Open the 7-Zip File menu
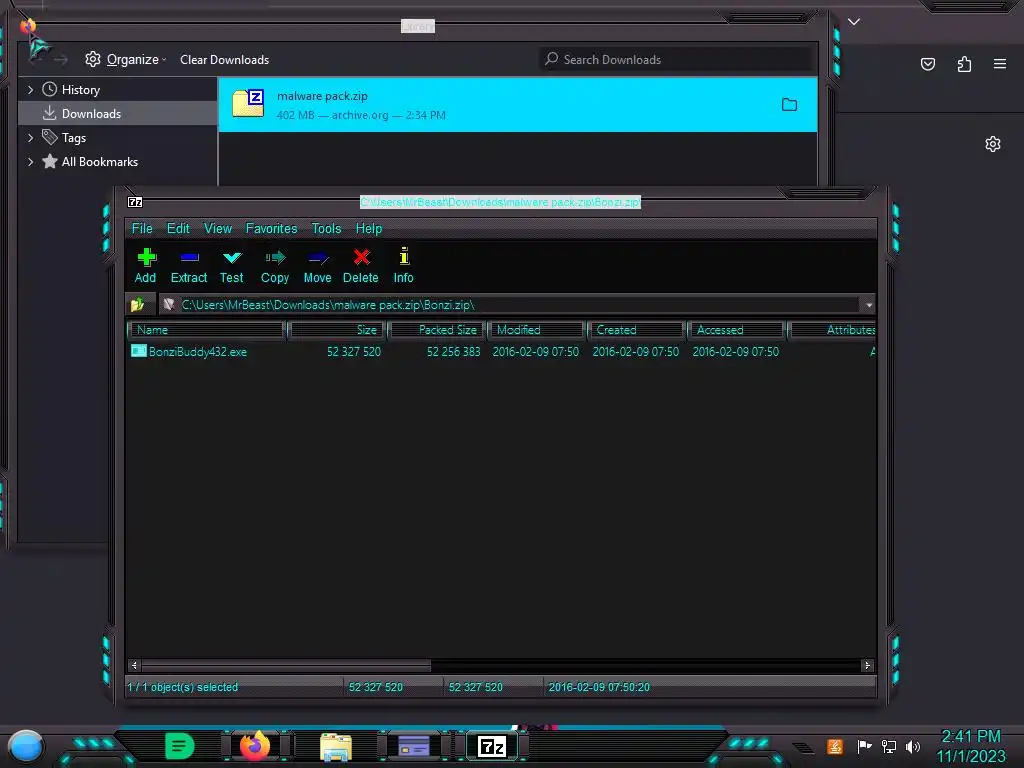1024x768 pixels. tap(142, 229)
